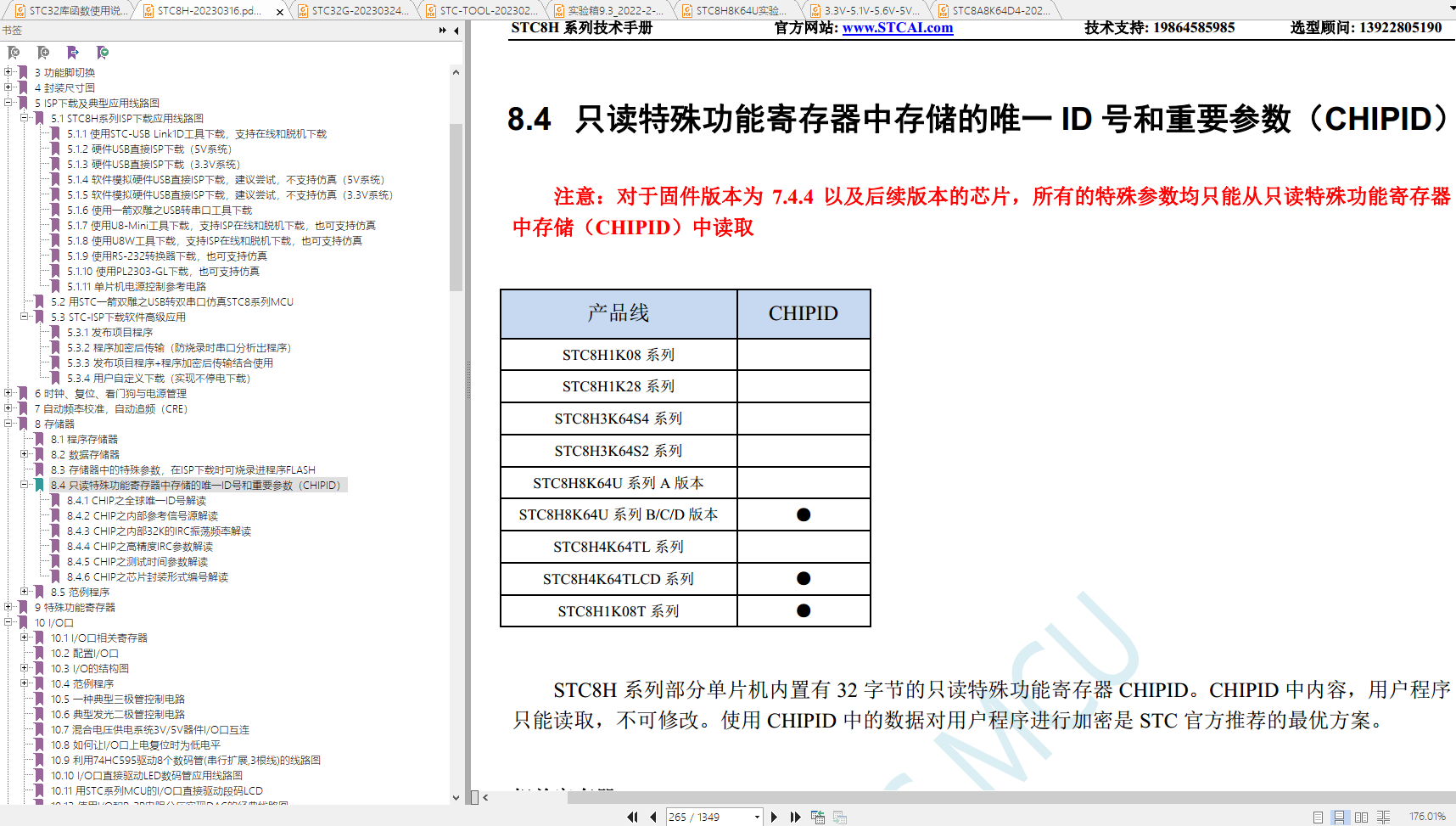Click the previous view icon in status bar
Image resolution: width=1456 pixels, height=826 pixels.
click(818, 817)
